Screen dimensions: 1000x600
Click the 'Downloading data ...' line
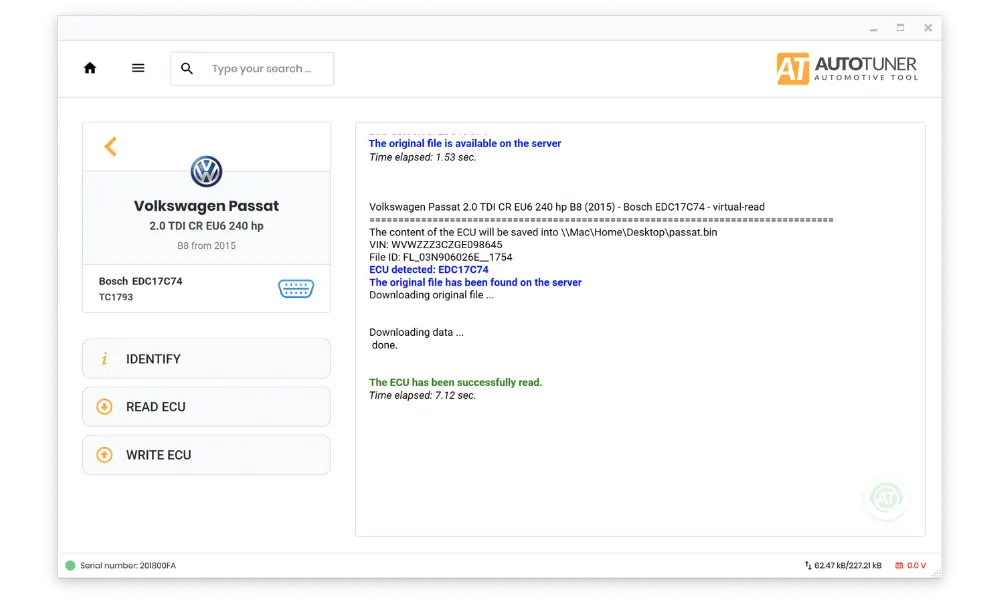coord(416,332)
